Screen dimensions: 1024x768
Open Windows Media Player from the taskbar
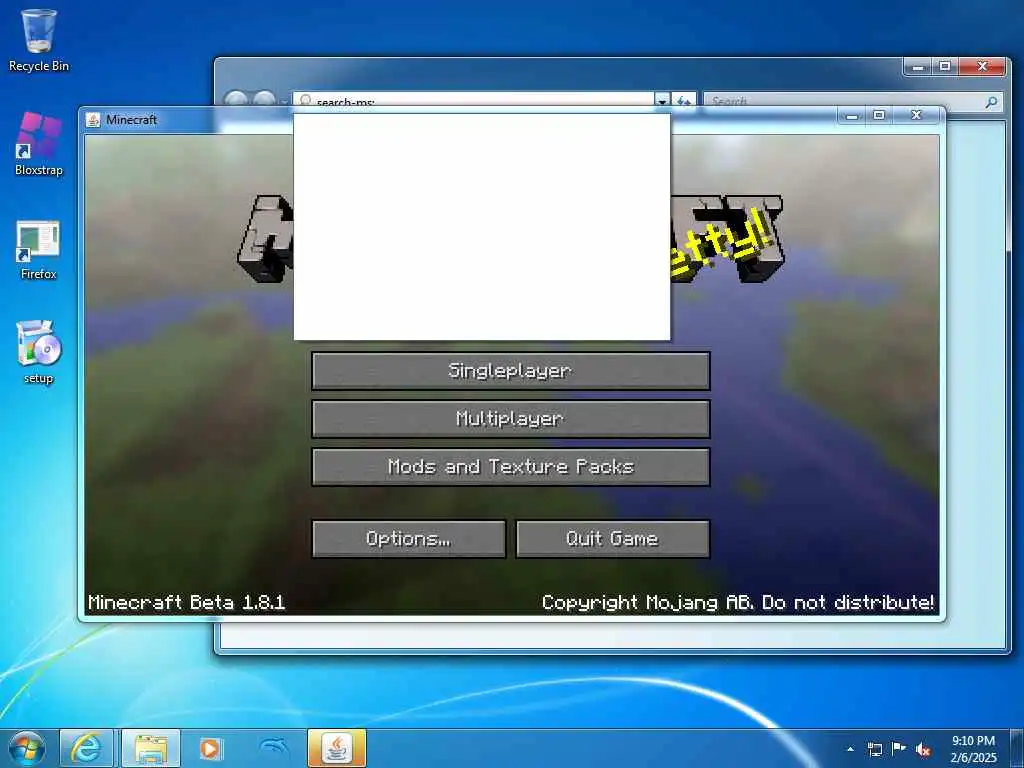point(210,748)
